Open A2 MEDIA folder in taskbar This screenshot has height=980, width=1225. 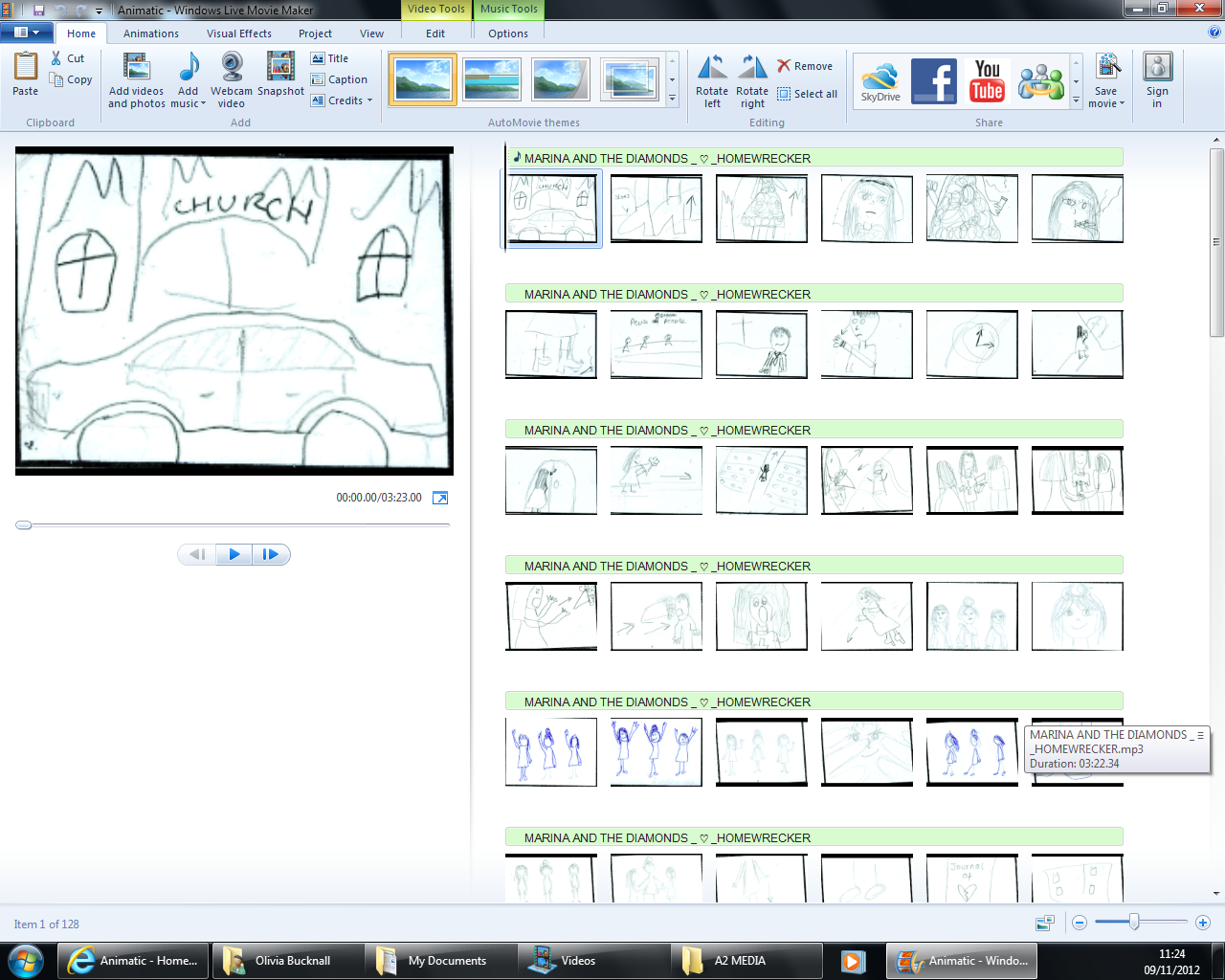pos(746,961)
